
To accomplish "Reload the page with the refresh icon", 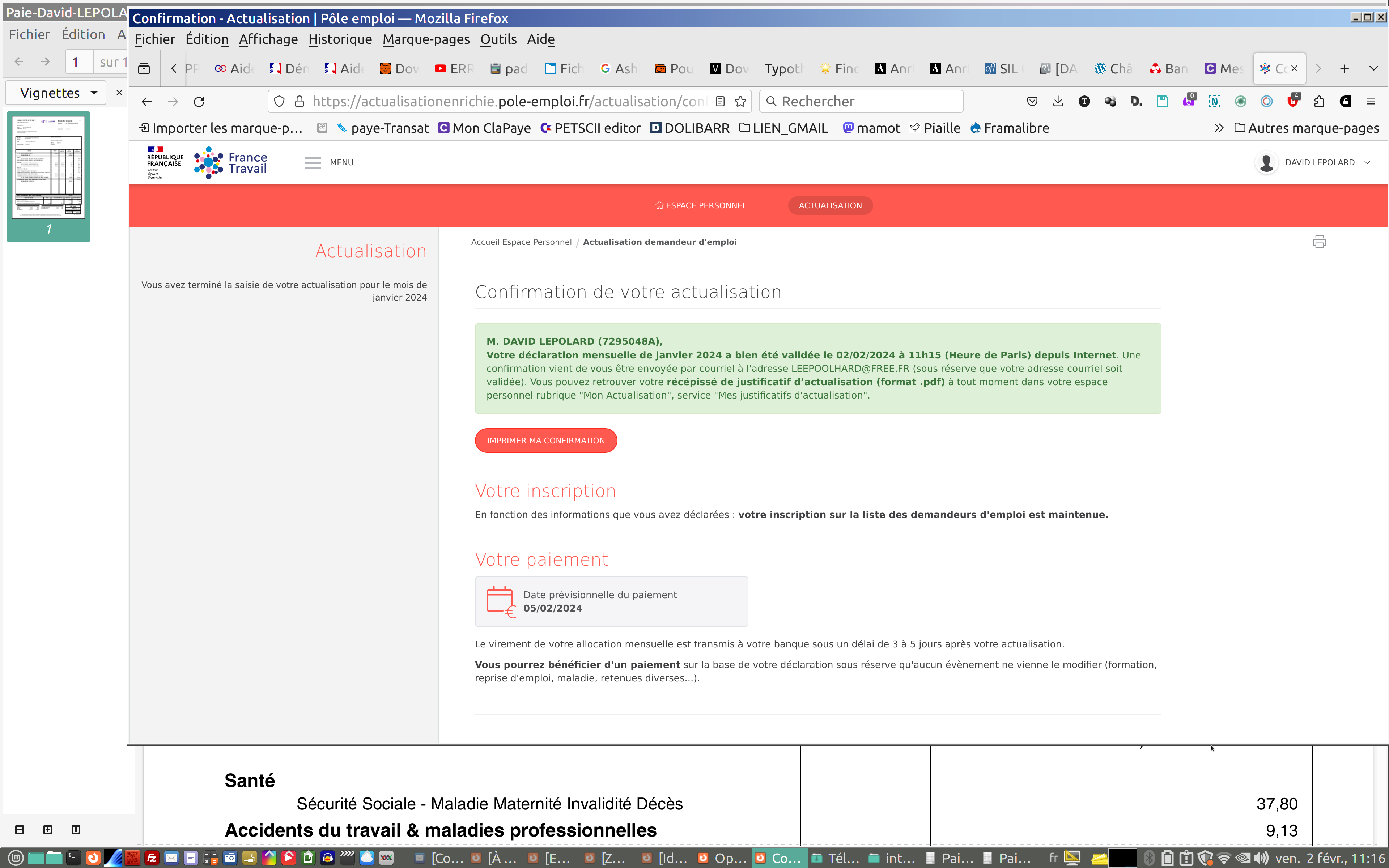I will (x=199, y=102).
